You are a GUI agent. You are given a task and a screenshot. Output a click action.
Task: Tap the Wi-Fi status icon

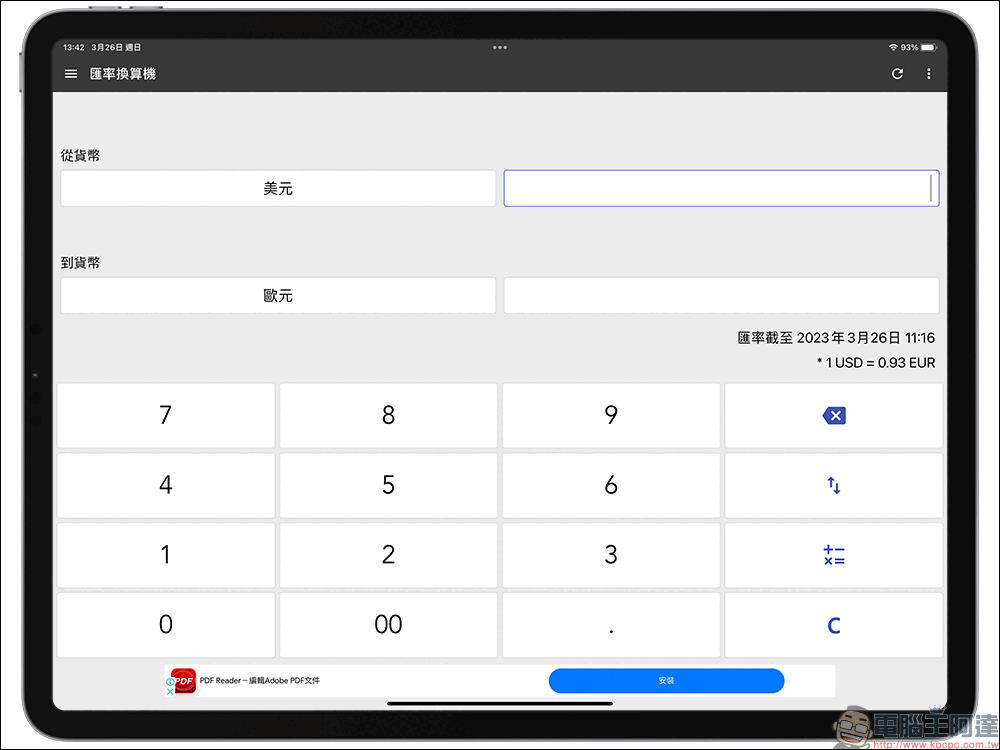click(893, 47)
